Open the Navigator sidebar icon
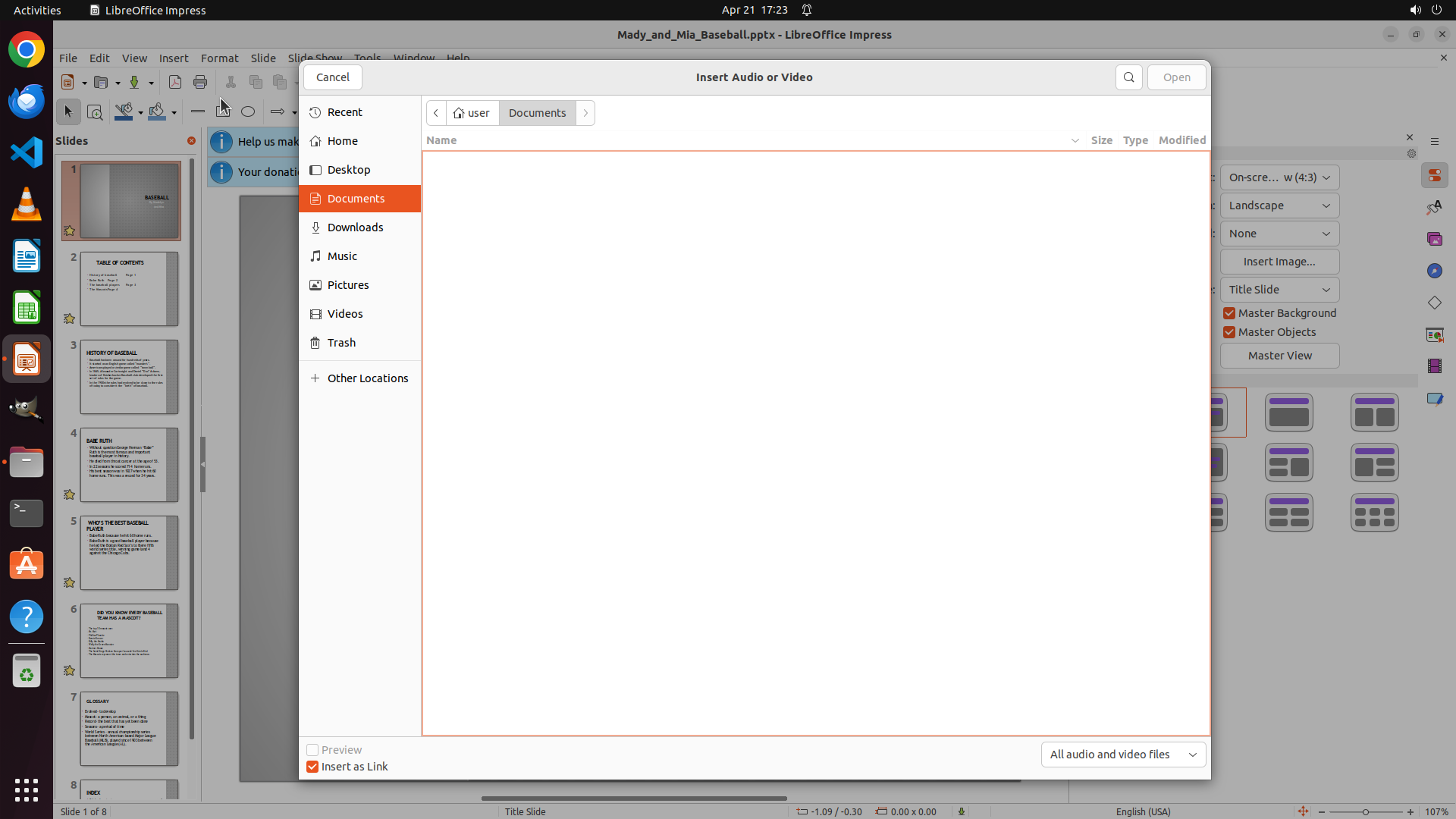The width and height of the screenshot is (1456, 819). pos(1434,271)
